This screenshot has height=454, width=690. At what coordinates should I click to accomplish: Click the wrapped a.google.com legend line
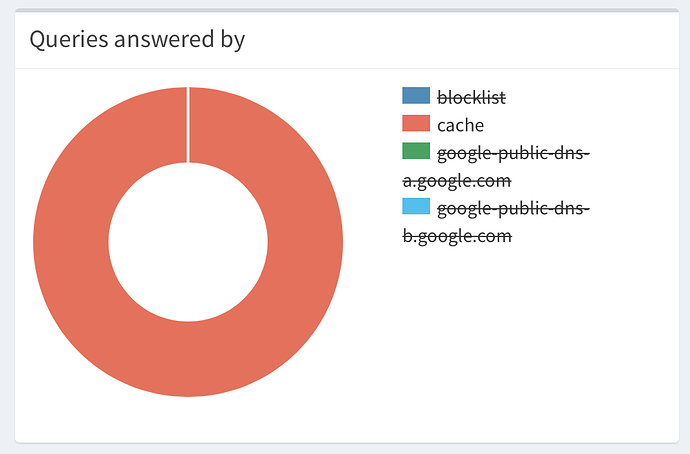[457, 181]
